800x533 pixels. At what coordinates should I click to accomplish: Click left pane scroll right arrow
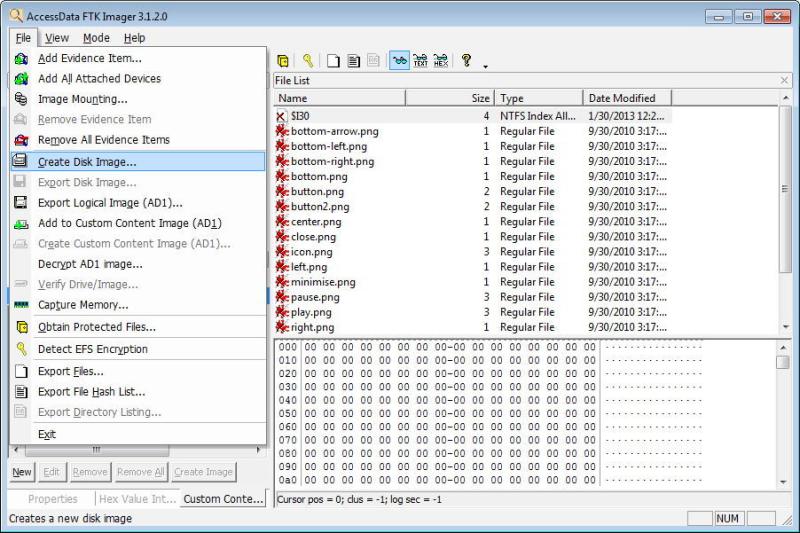(x=259, y=450)
